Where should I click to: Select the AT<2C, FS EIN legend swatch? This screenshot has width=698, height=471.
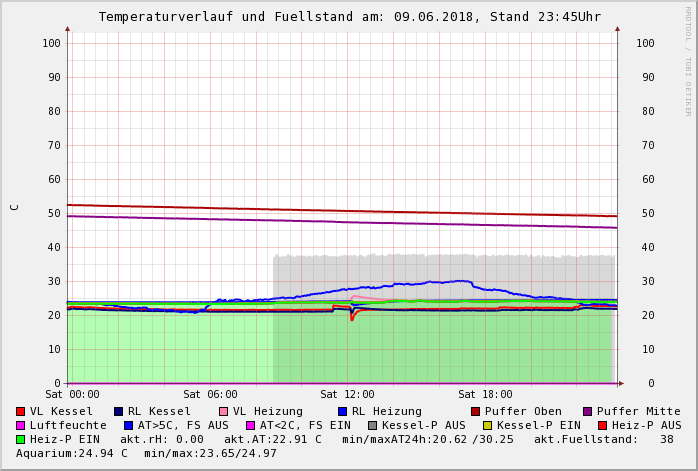point(250,425)
